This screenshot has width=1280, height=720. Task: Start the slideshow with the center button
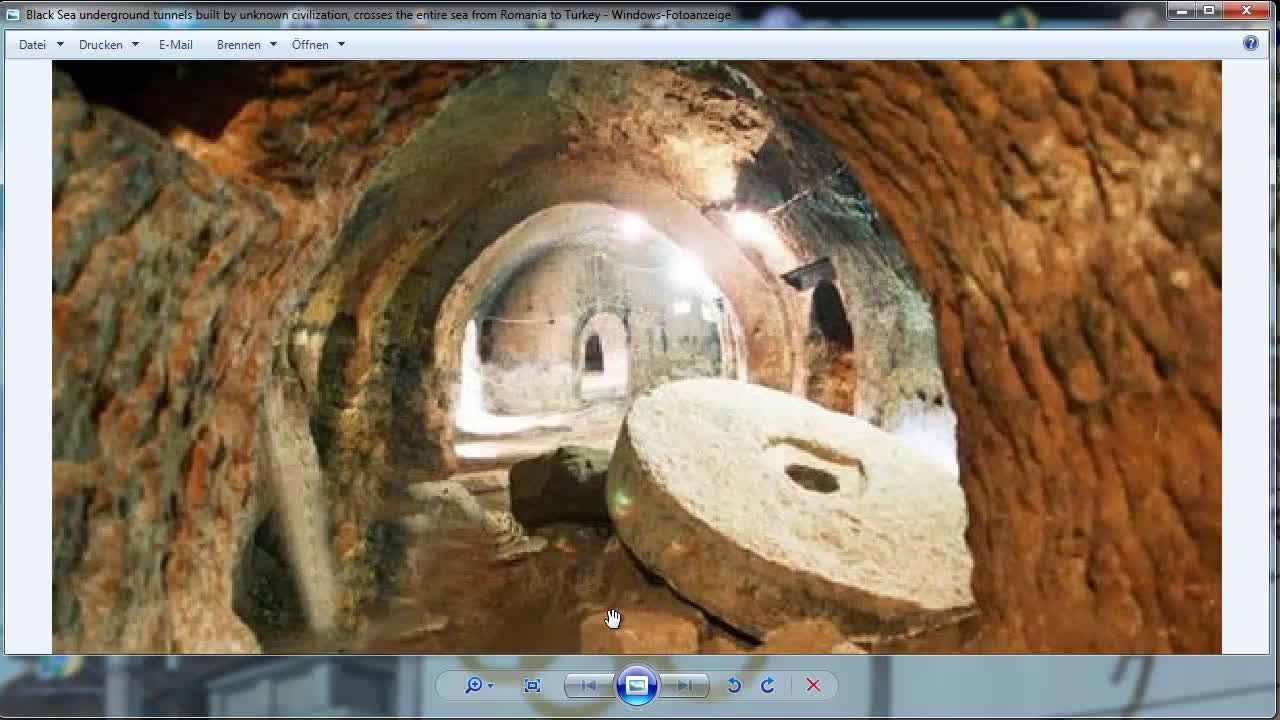tap(637, 685)
